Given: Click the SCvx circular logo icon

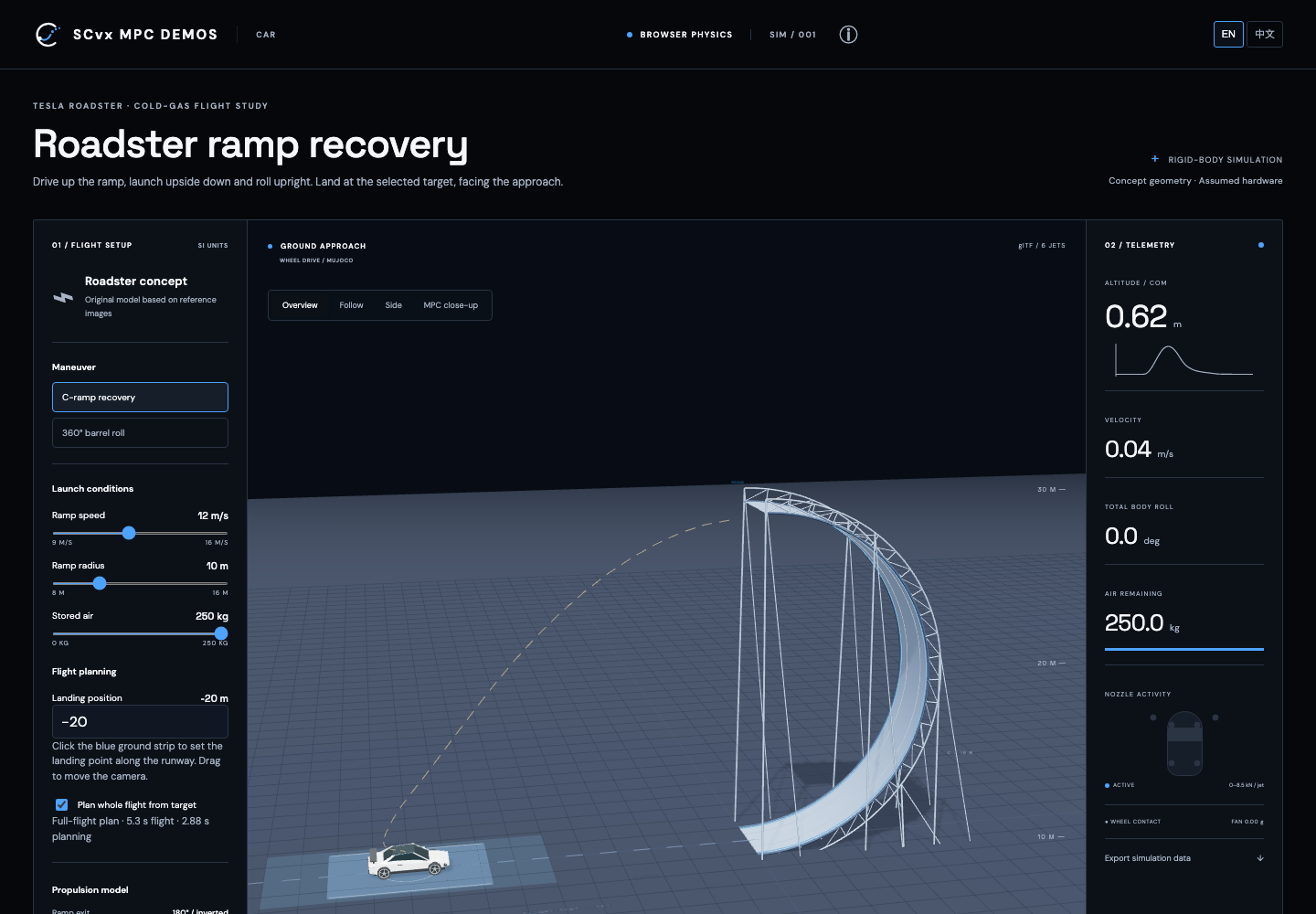Looking at the screenshot, I should [x=47, y=35].
